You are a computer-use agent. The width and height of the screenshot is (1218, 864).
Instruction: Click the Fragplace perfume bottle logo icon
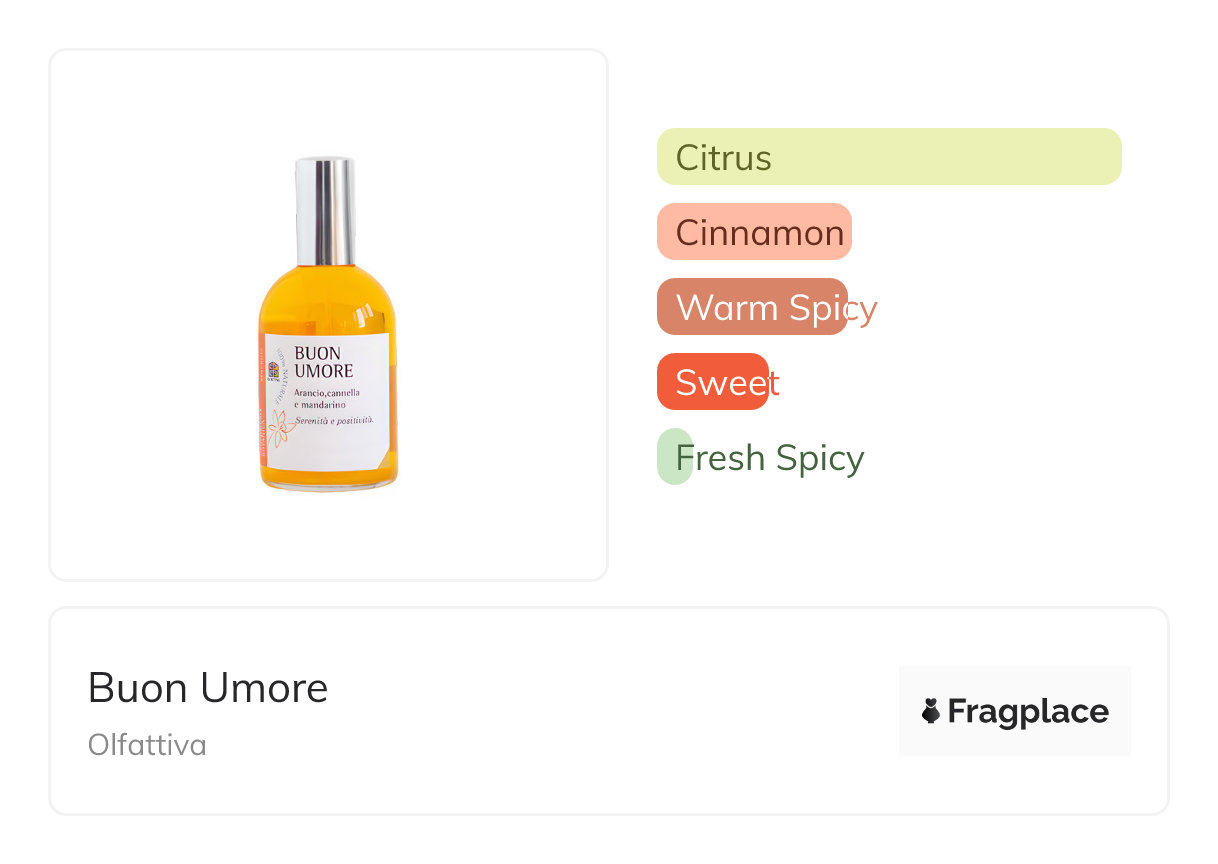tap(930, 711)
